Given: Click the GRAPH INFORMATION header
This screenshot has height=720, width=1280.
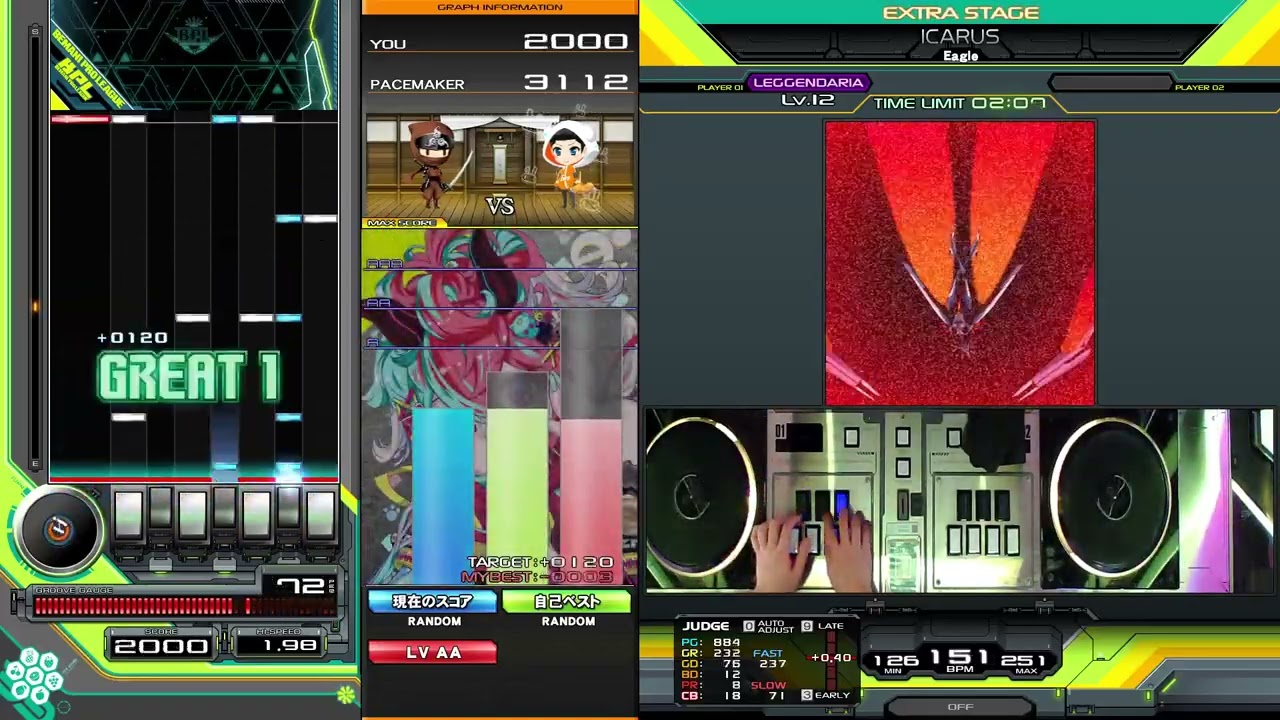Looking at the screenshot, I should (x=500, y=7).
